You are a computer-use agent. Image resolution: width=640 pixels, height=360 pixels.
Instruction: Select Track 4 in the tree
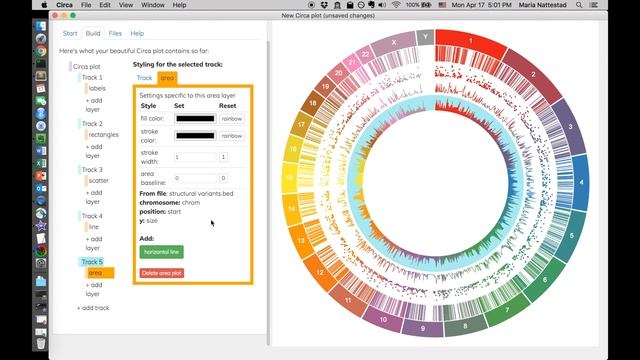point(92,216)
